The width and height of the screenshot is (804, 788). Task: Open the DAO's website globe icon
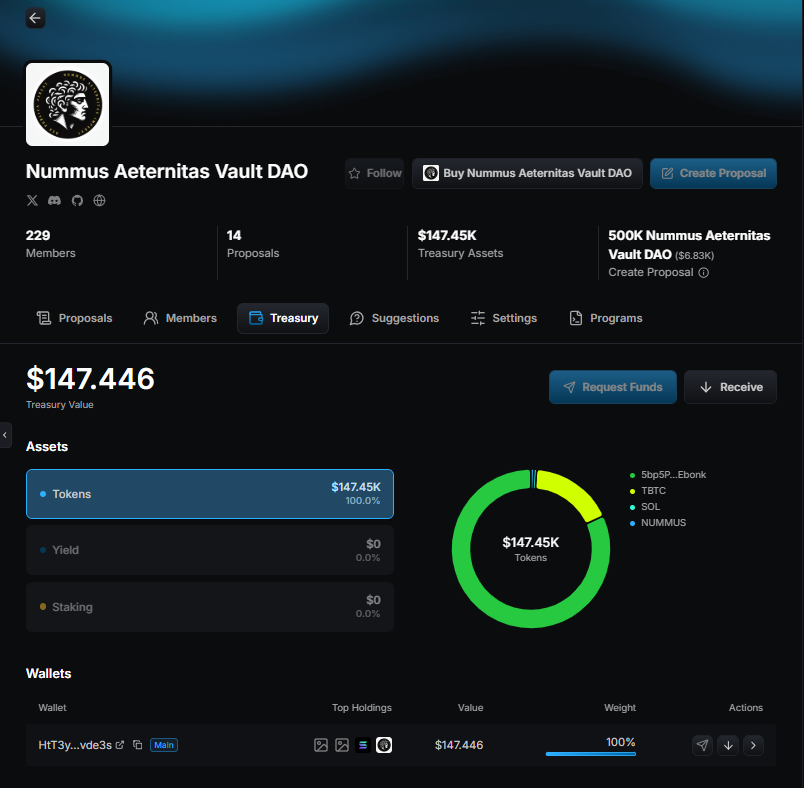point(99,200)
